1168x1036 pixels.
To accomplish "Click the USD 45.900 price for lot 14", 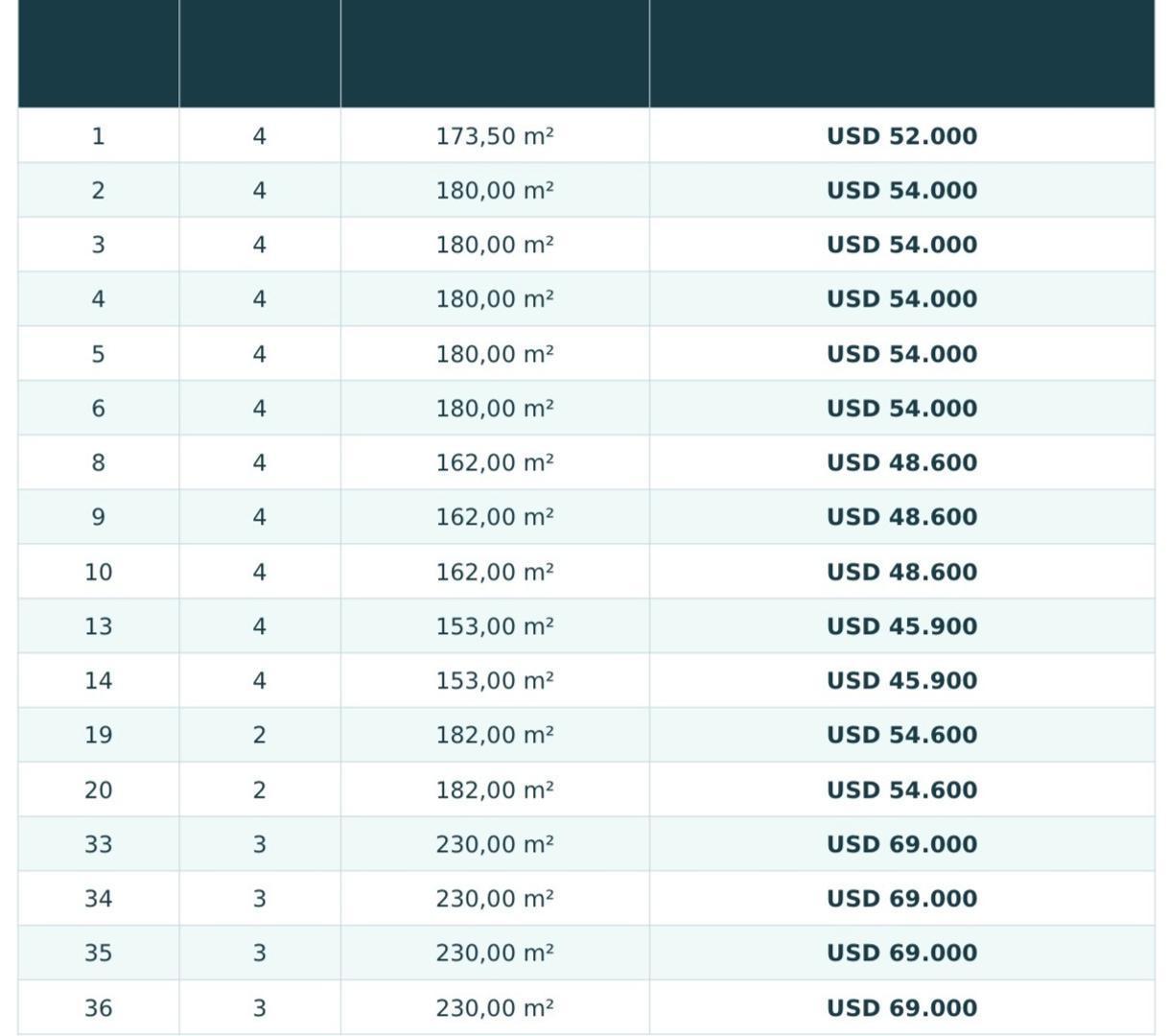I will [901, 681].
